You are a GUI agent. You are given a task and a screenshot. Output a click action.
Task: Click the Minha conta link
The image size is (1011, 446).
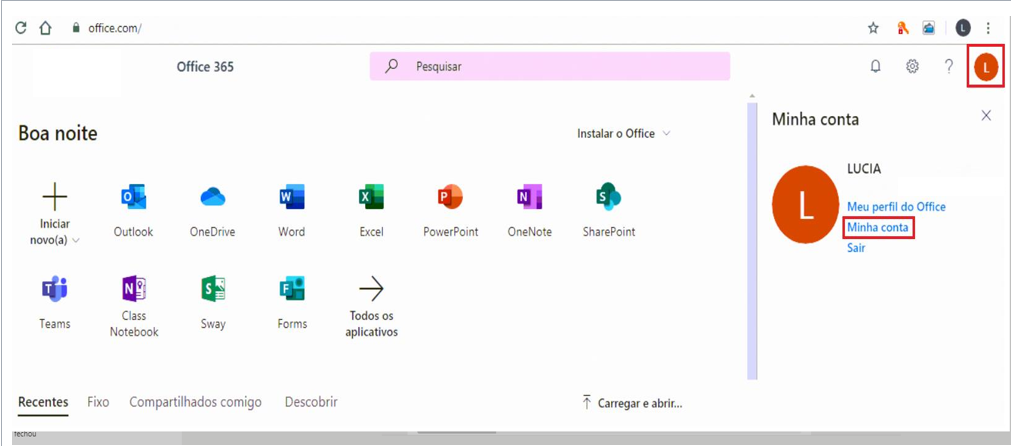coord(878,228)
